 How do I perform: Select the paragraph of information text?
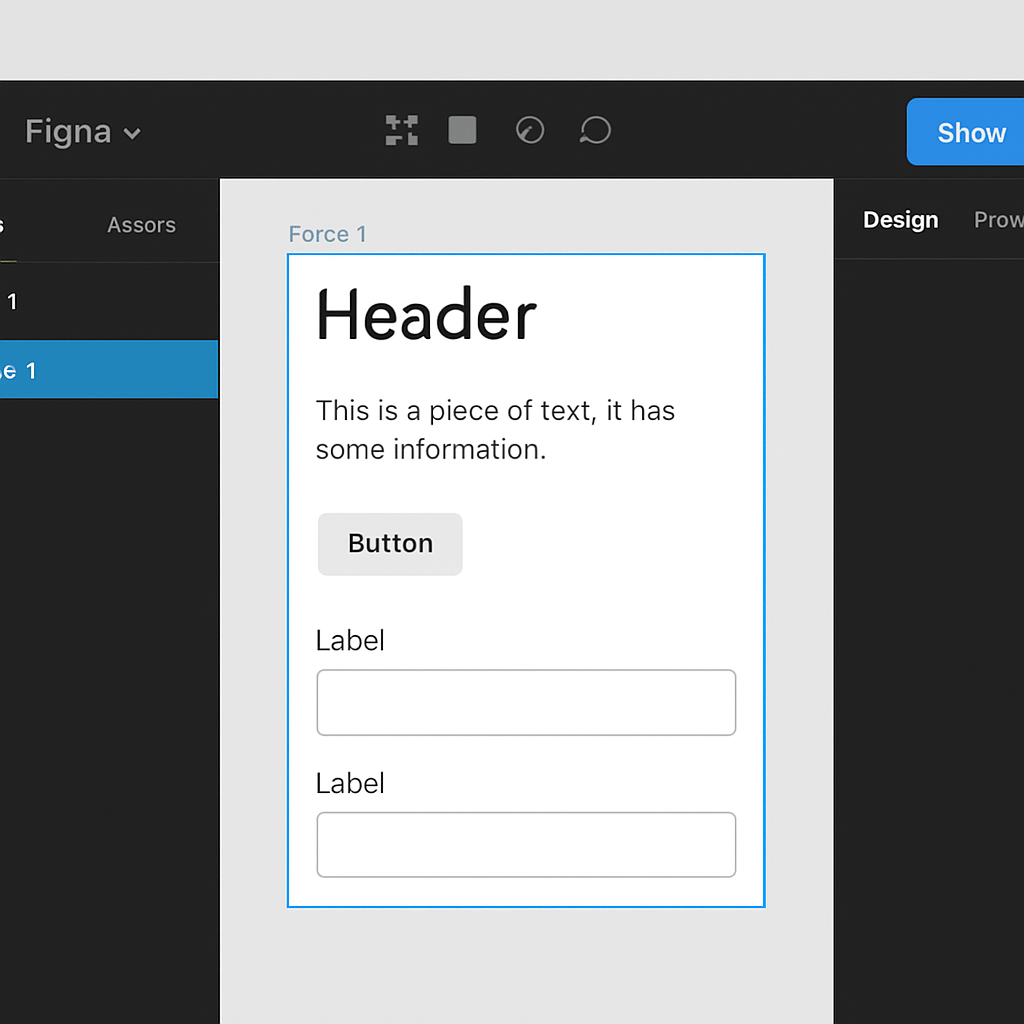pos(495,429)
